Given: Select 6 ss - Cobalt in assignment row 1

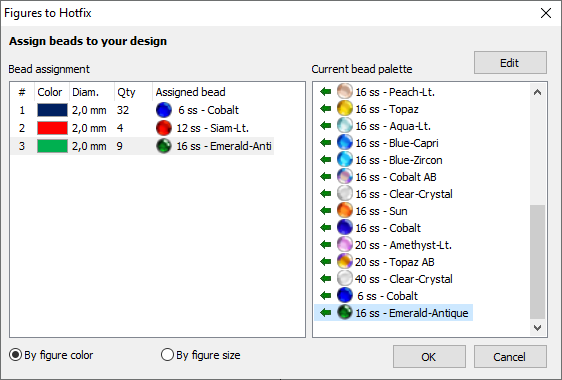Looking at the screenshot, I should pos(208,110).
